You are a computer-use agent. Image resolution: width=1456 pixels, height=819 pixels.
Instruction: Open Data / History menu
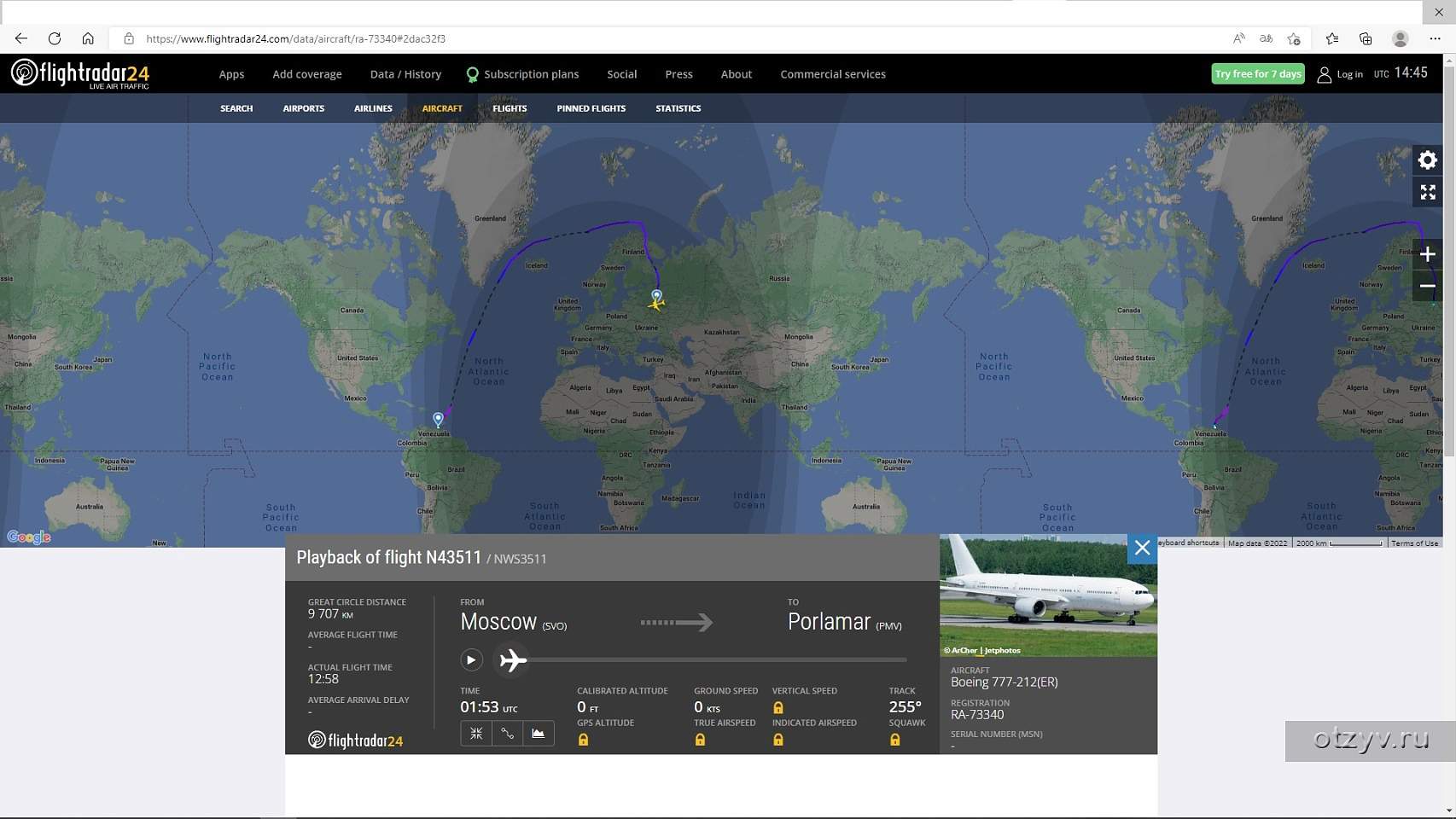[405, 74]
